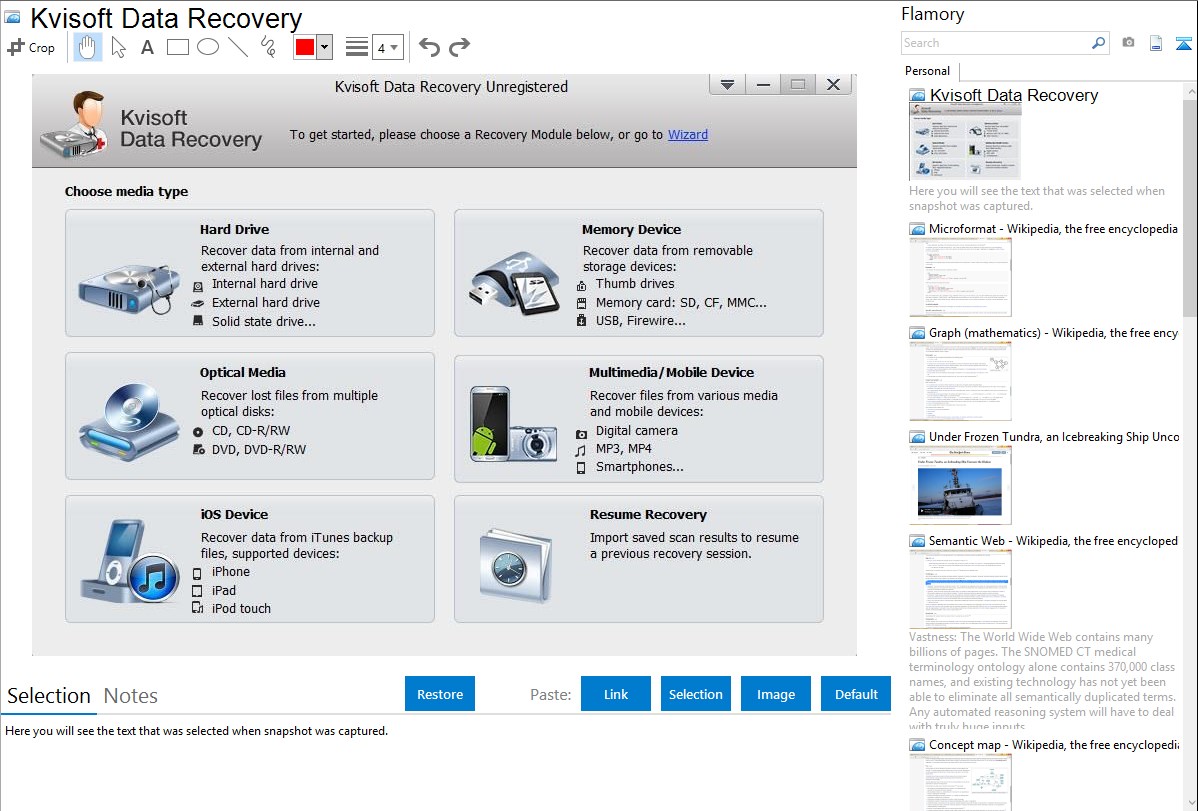Select the straight line tool

238,47
